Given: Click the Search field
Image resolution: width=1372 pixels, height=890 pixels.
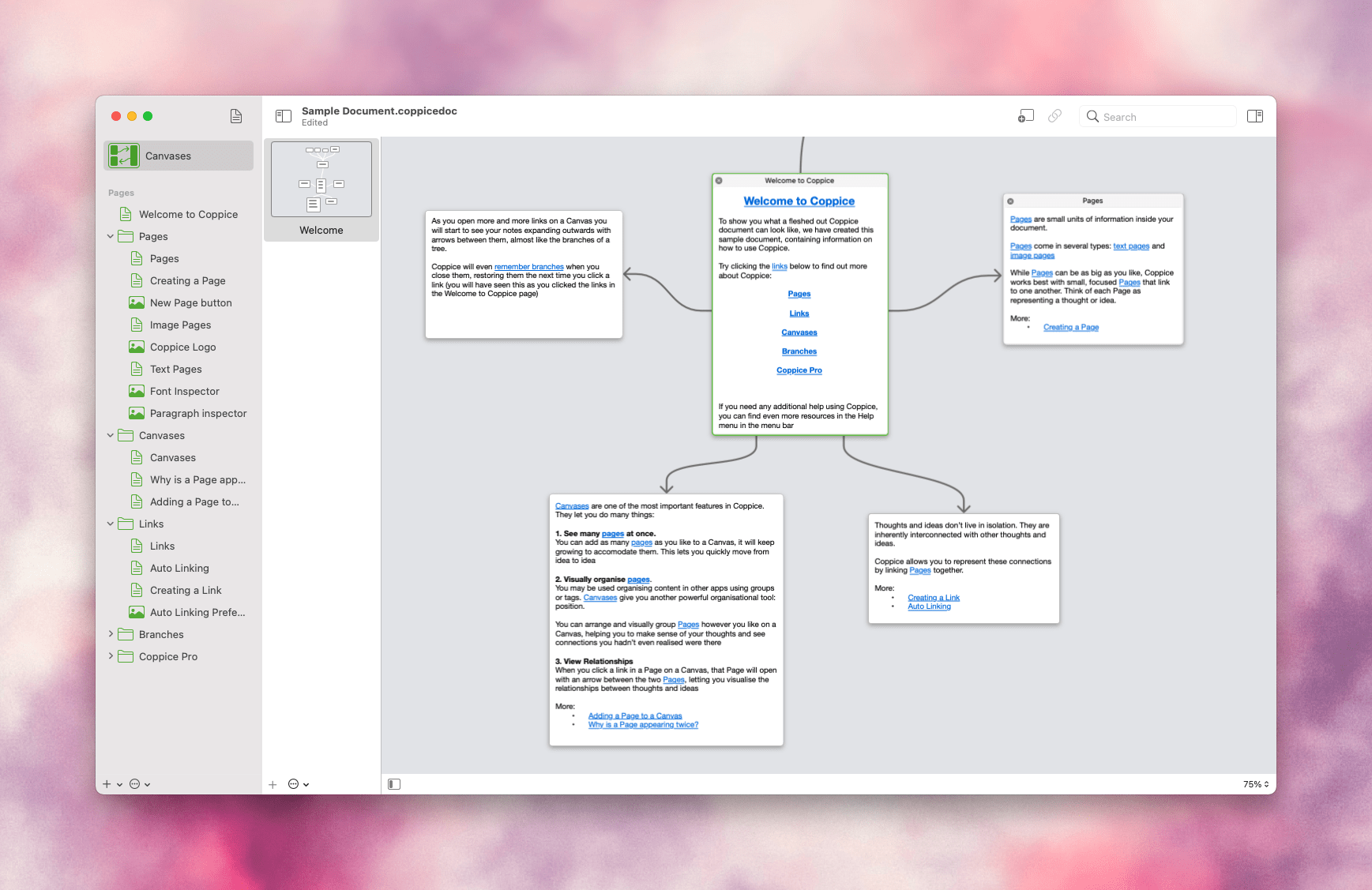Looking at the screenshot, I should click(x=1157, y=117).
